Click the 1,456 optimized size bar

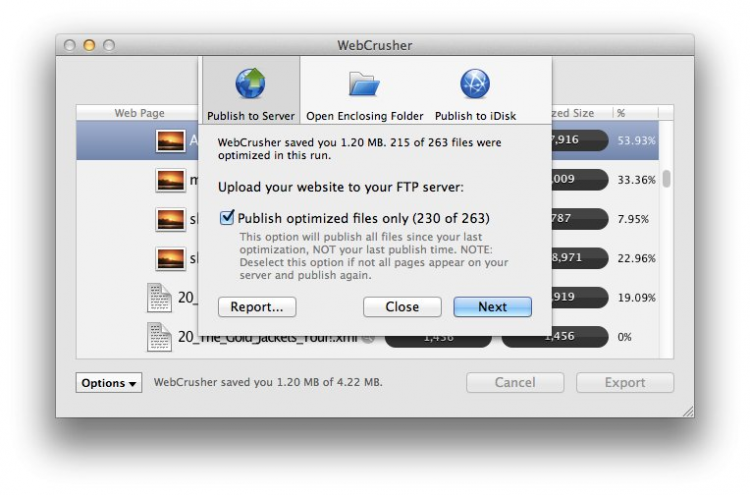tap(555, 337)
